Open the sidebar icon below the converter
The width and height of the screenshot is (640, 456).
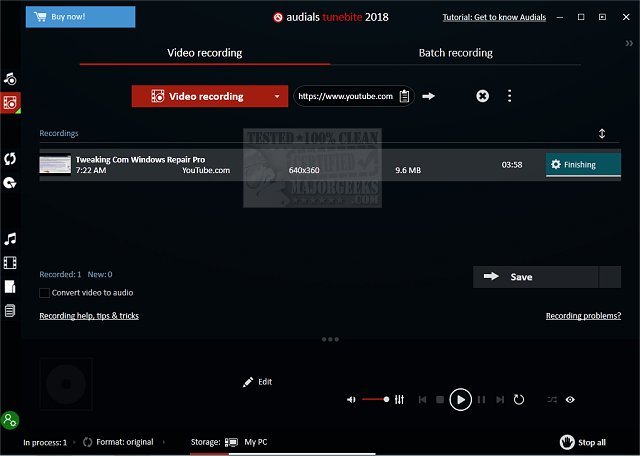point(10,182)
